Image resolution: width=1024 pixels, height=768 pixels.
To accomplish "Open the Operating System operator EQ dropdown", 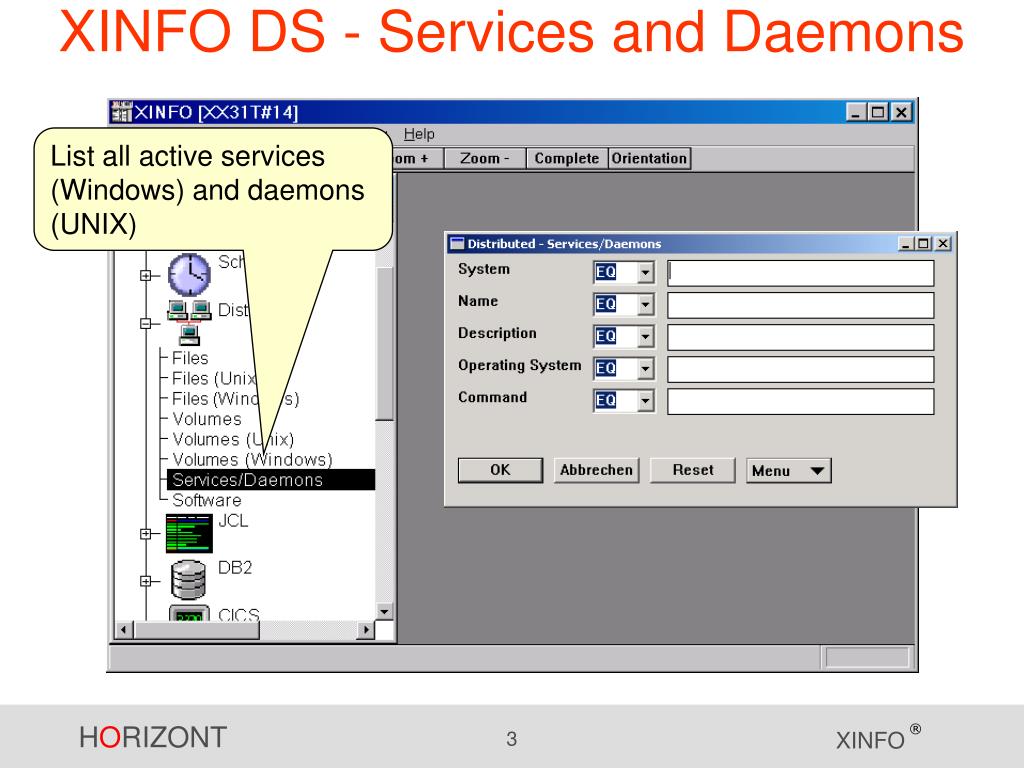I will [645, 368].
